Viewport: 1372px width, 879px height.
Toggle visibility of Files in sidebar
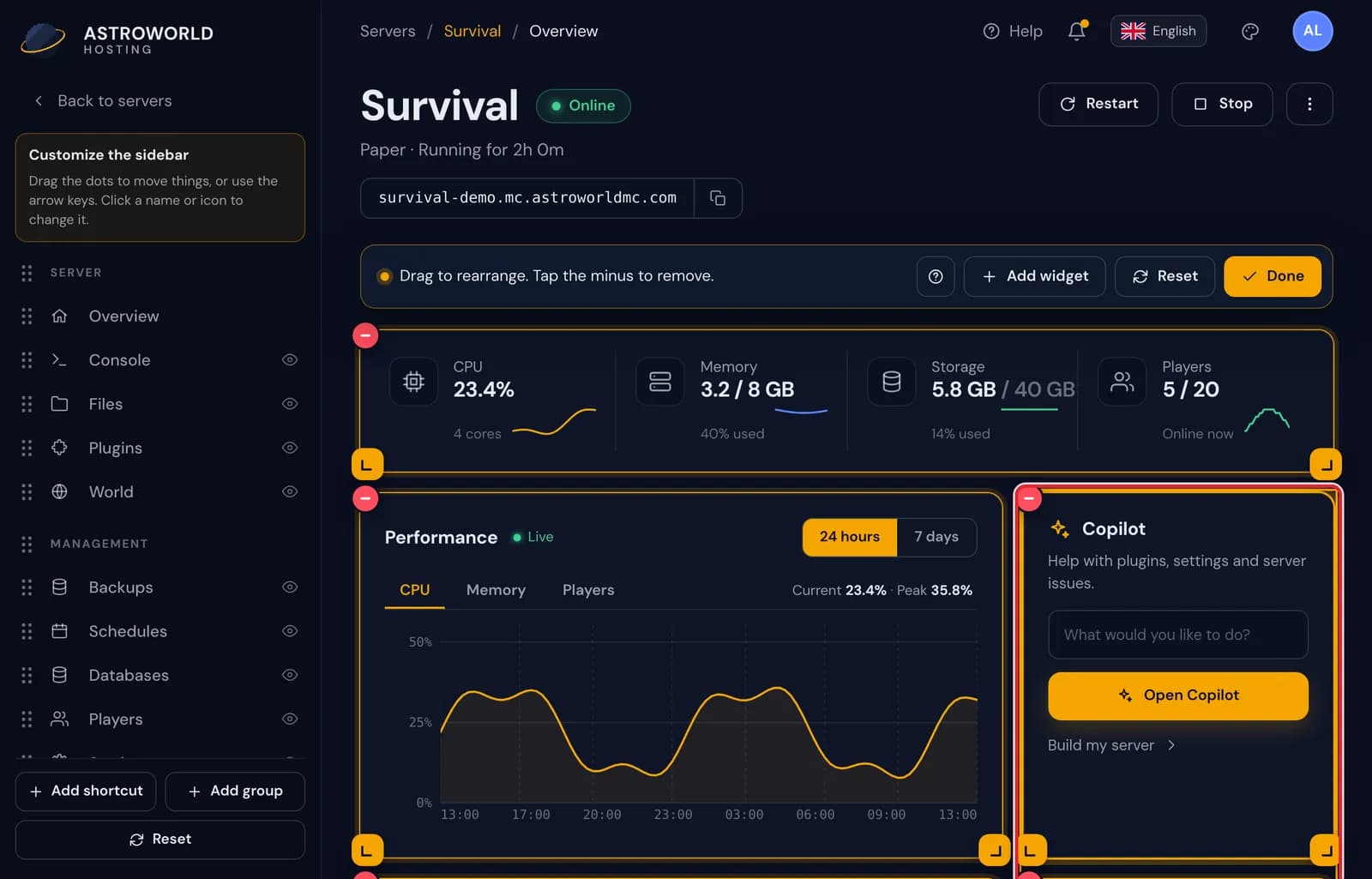290,404
